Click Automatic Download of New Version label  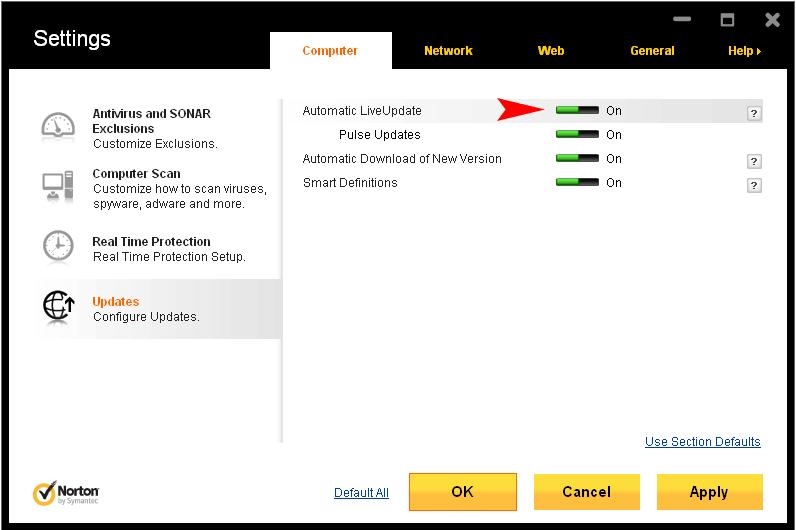coord(402,158)
